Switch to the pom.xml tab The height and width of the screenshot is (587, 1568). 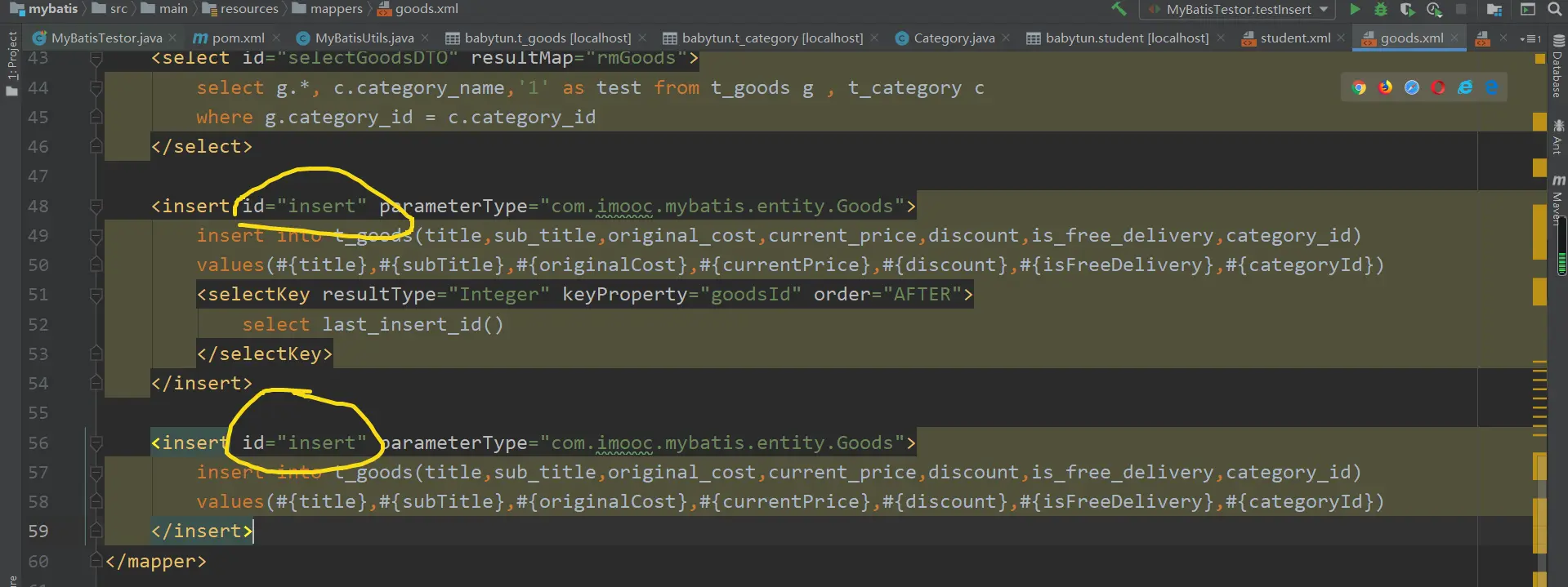point(238,38)
